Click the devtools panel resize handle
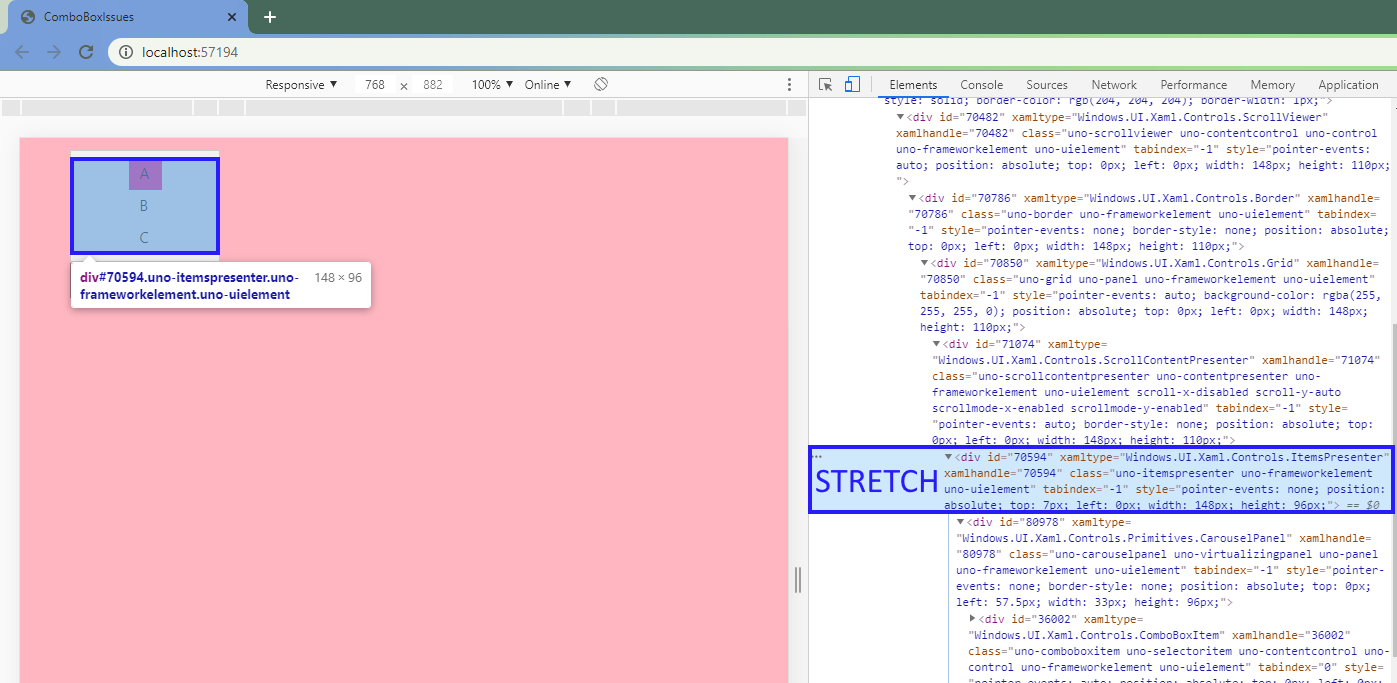 pos(798,579)
